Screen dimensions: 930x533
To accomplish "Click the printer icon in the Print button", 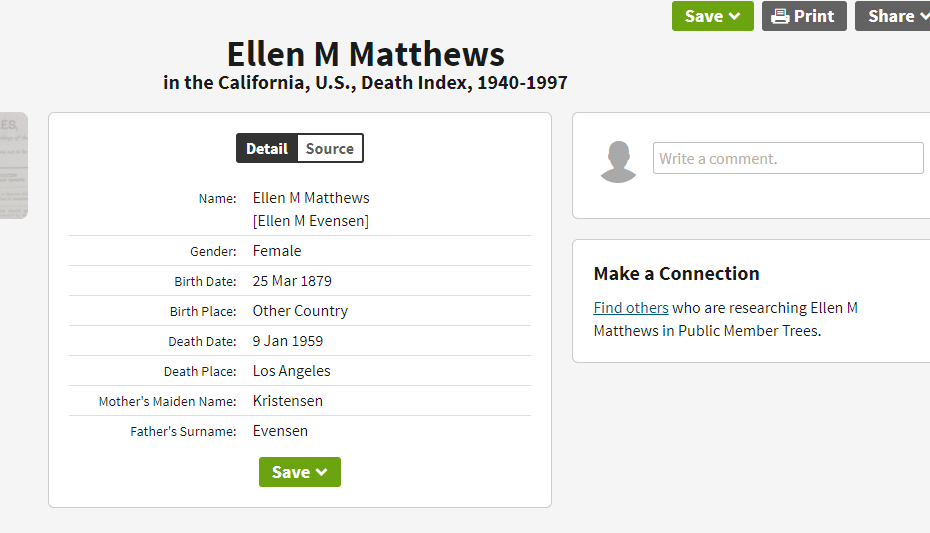I will (780, 17).
